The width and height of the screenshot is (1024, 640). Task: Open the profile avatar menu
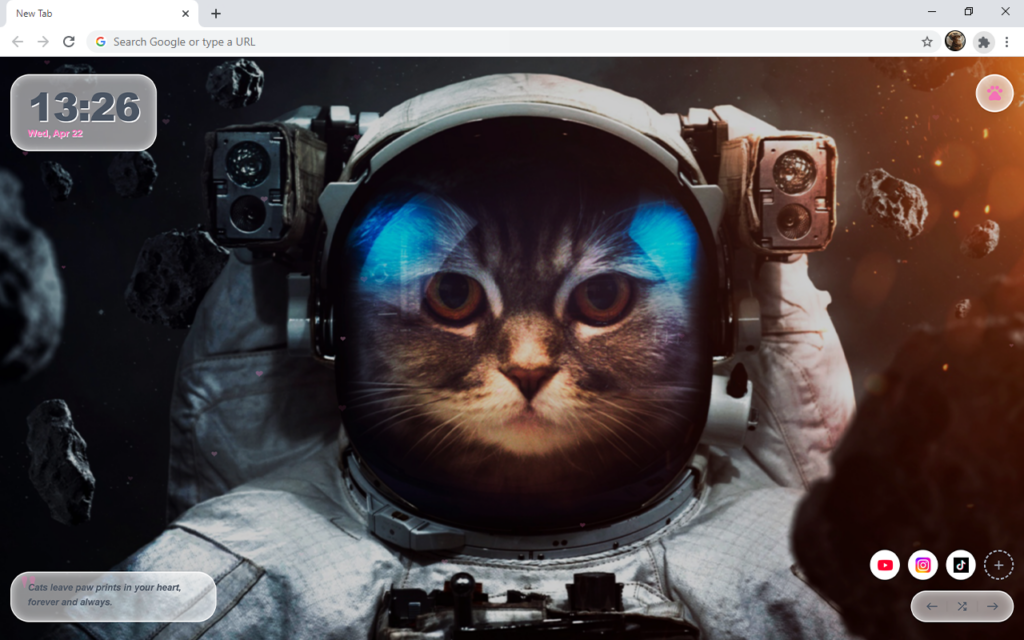[955, 41]
